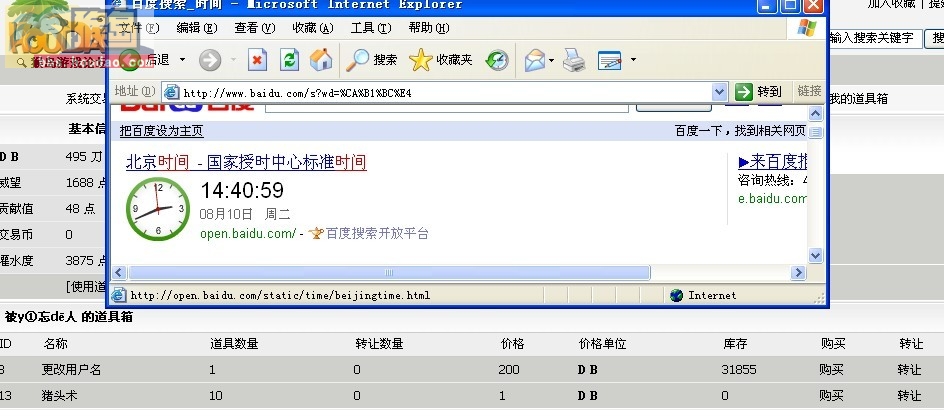Click 转让 in the 猪头术 row

[x=909, y=396]
